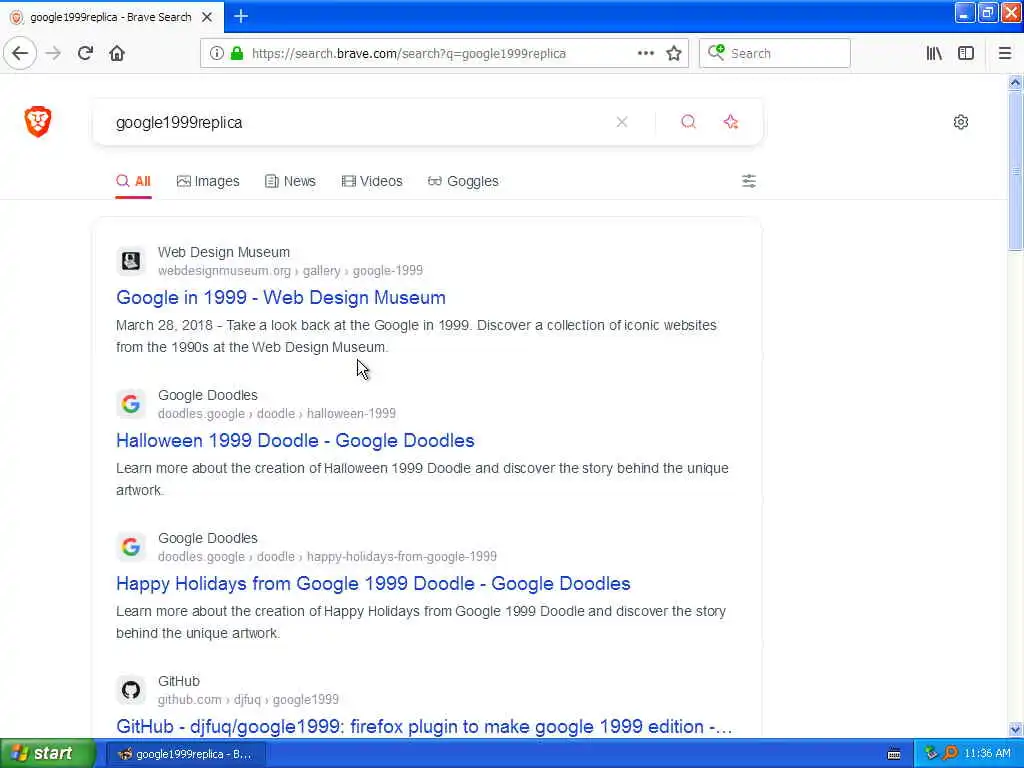1024x768 pixels.
Task: Open Halloween 1999 Doodle link
Action: pos(295,441)
